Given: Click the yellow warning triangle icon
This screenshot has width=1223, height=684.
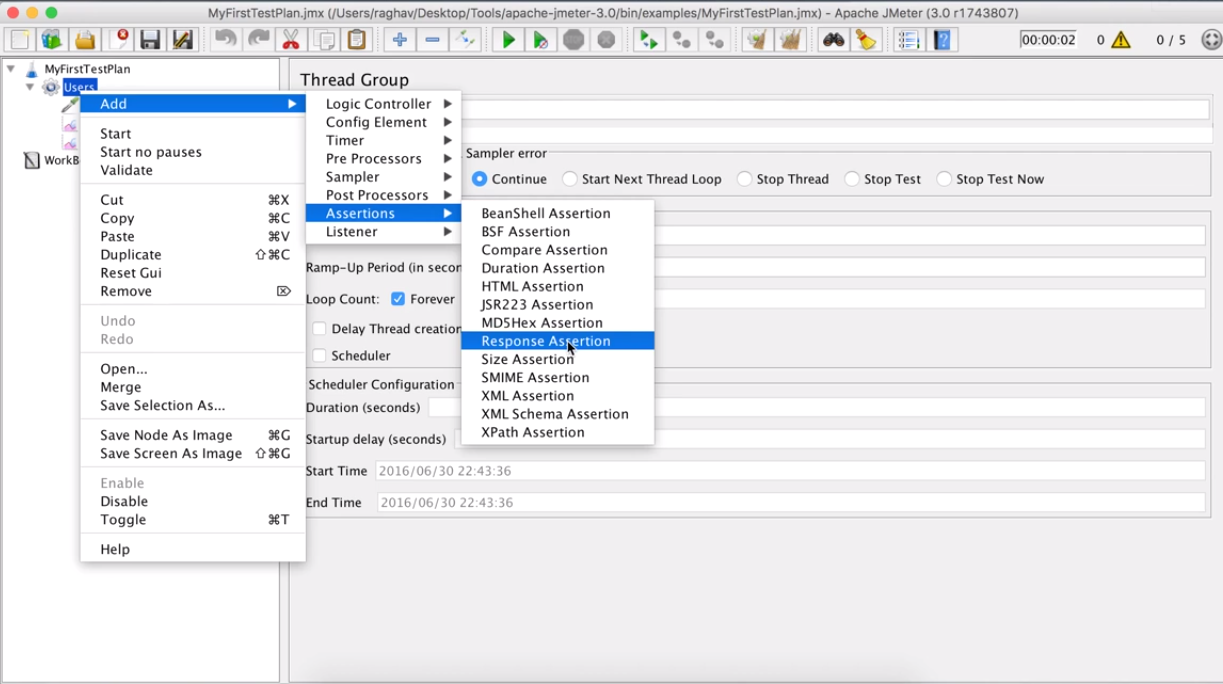Looking at the screenshot, I should pyautogui.click(x=1121, y=40).
